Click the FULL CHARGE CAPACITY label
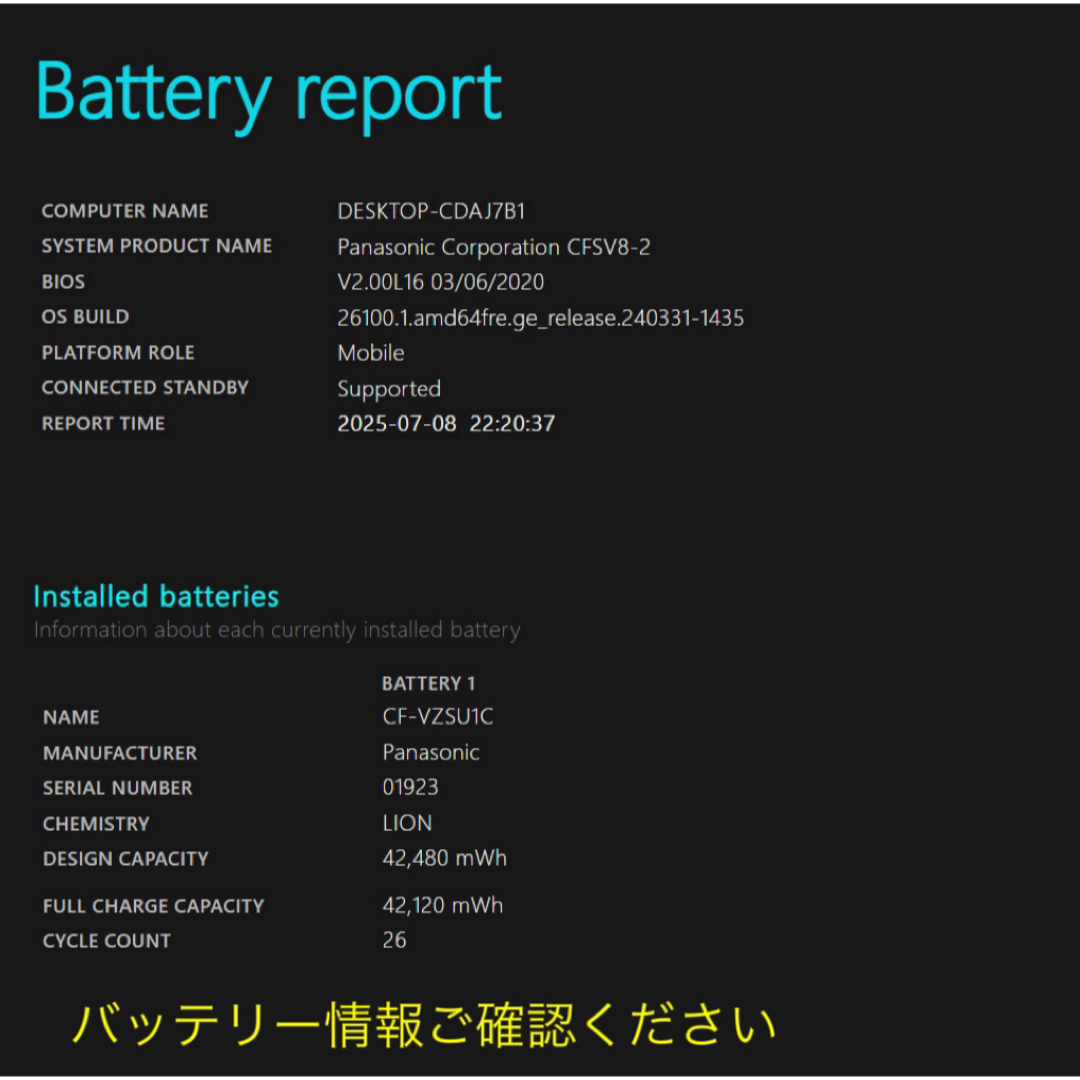 pyautogui.click(x=153, y=906)
